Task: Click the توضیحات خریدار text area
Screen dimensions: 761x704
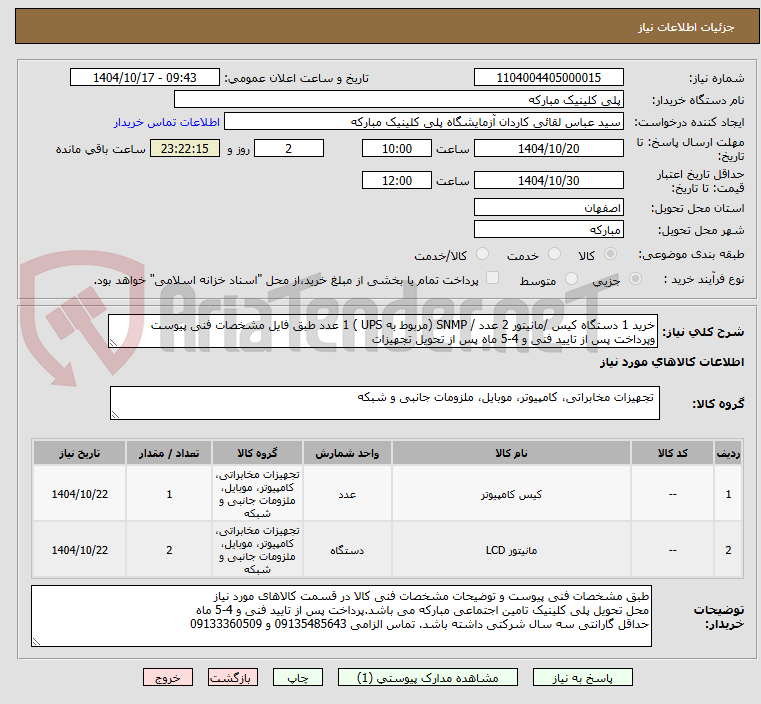Action: (x=341, y=616)
